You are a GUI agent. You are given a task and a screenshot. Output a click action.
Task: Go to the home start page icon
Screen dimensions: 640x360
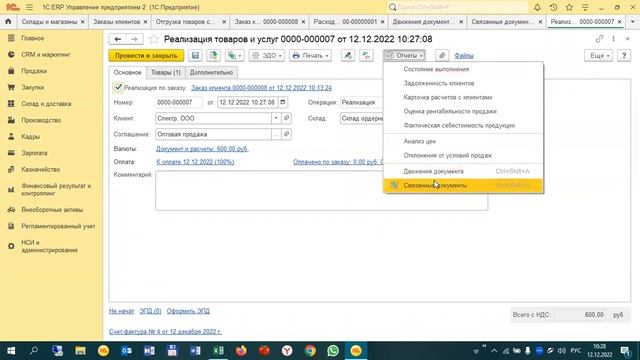click(x=8, y=21)
